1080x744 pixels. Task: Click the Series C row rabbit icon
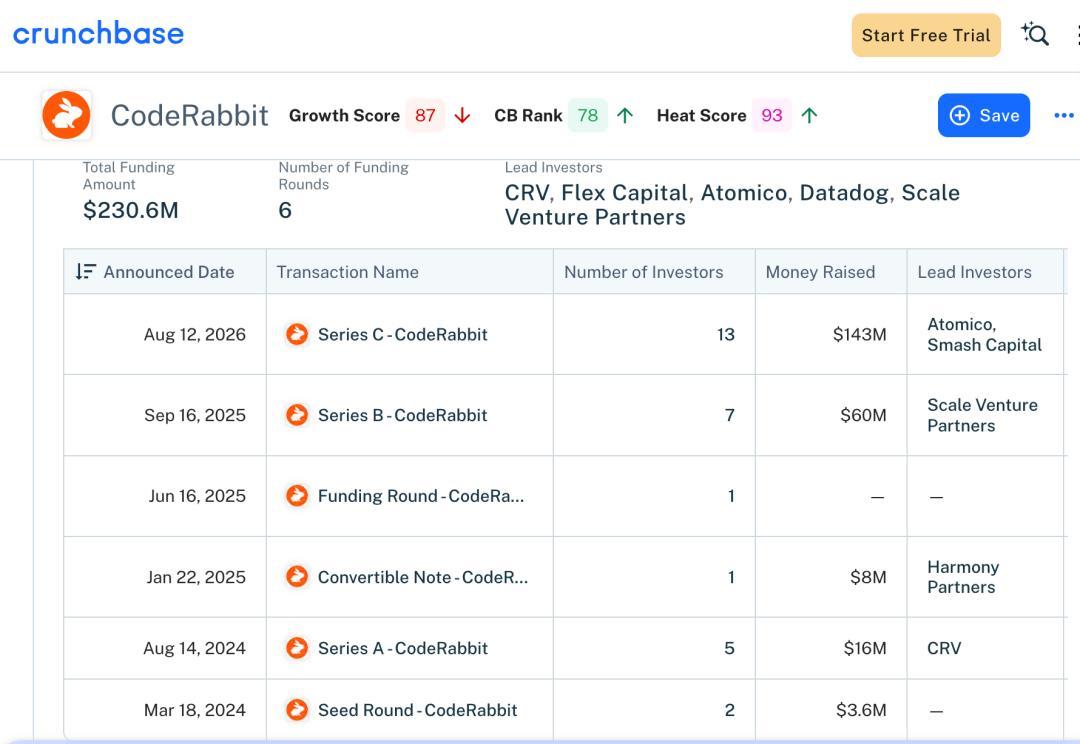297,334
